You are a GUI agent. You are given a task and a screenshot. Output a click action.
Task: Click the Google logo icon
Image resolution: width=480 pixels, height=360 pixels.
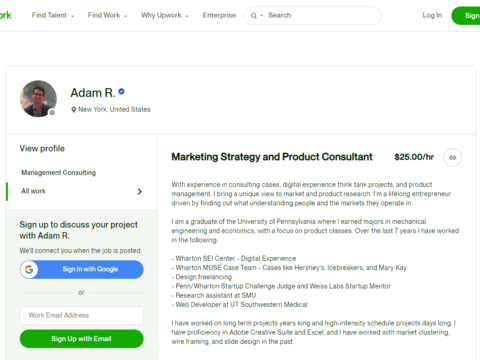coord(29,269)
